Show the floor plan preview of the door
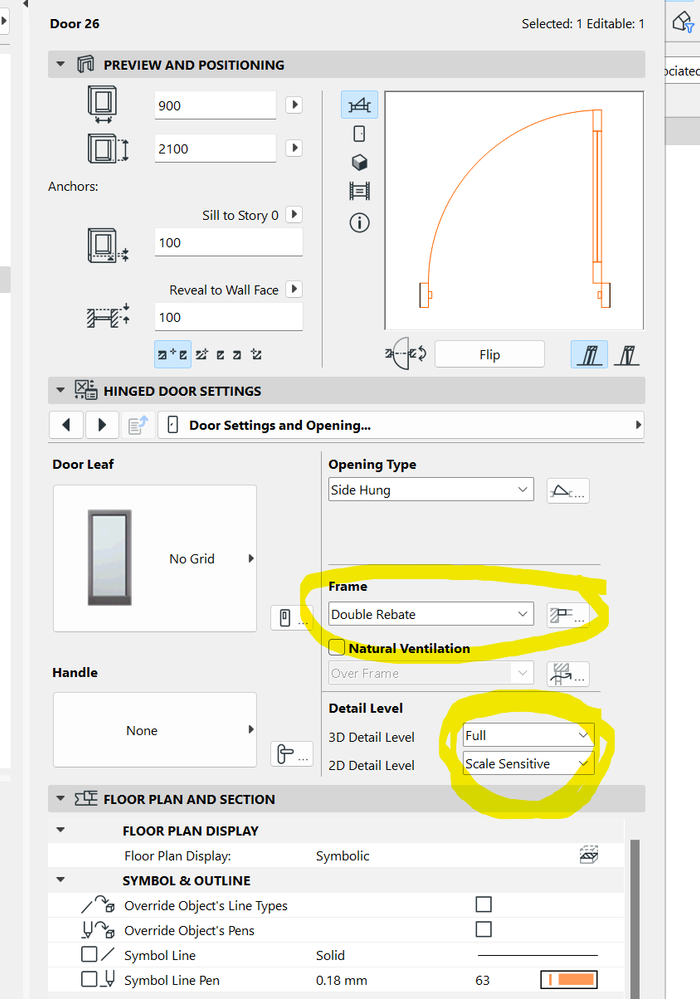 coord(360,104)
